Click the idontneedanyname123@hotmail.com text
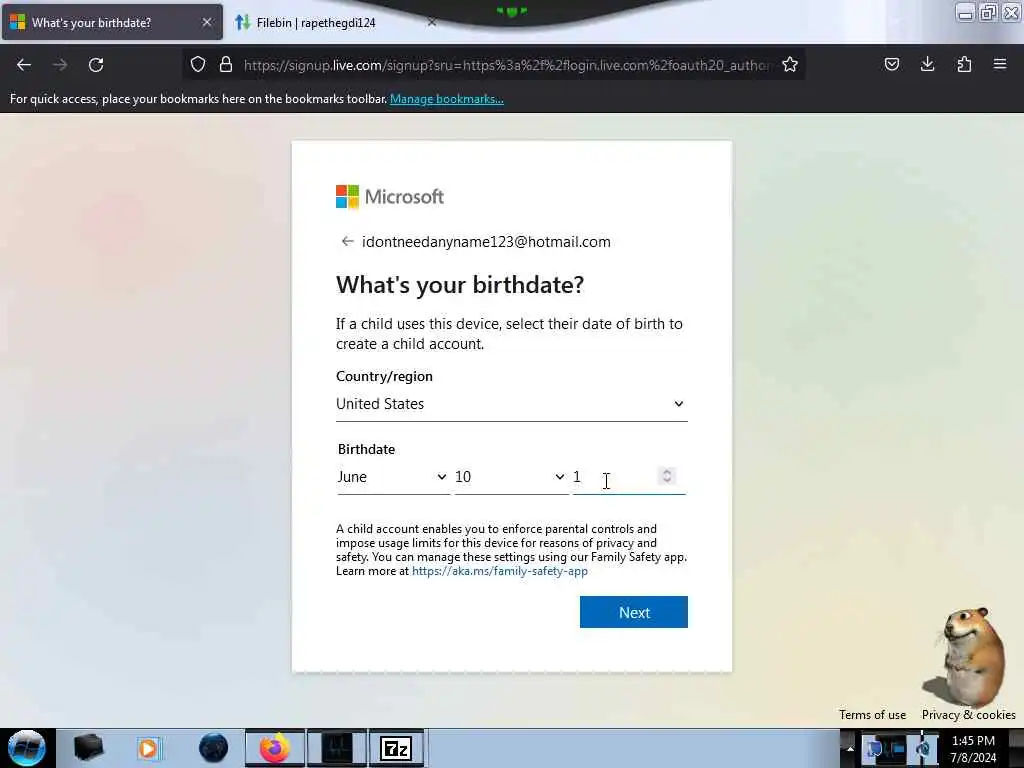 point(487,242)
